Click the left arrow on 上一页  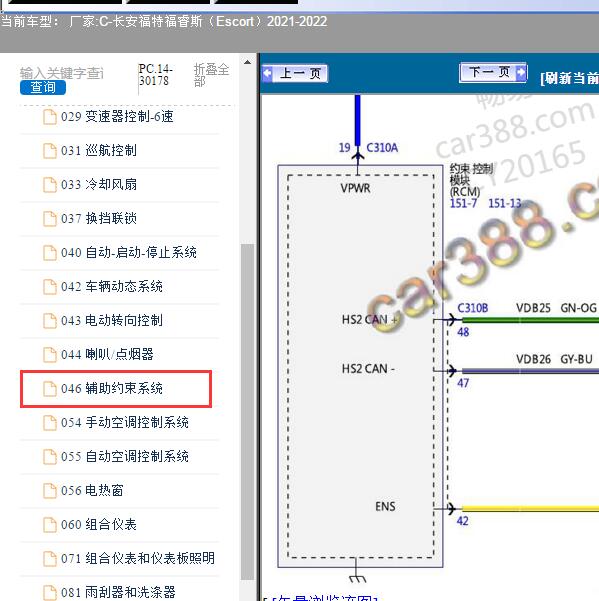point(267,73)
